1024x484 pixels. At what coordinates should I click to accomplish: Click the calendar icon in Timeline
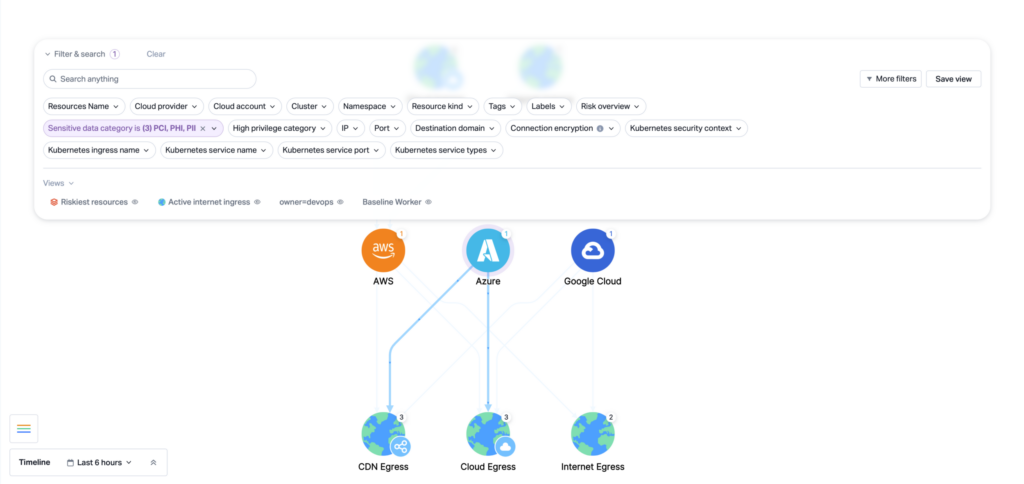(71, 462)
